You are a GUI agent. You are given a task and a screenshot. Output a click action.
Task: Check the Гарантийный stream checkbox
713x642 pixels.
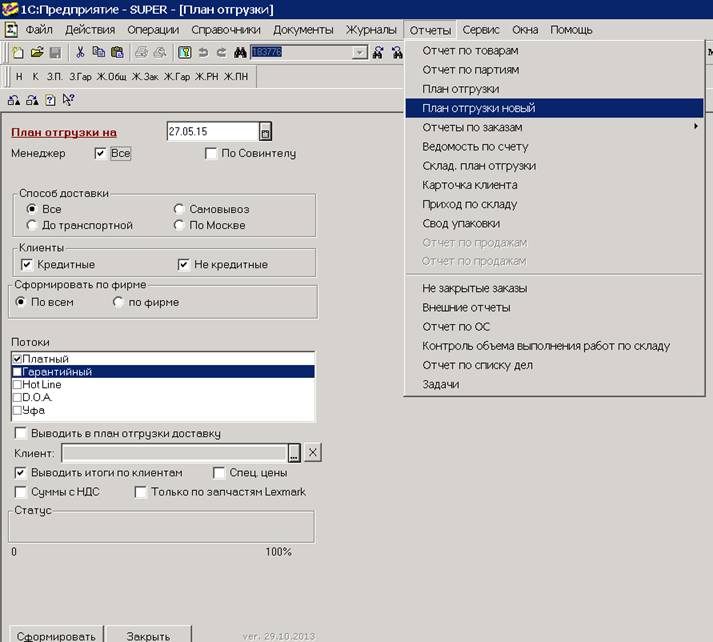click(18, 372)
